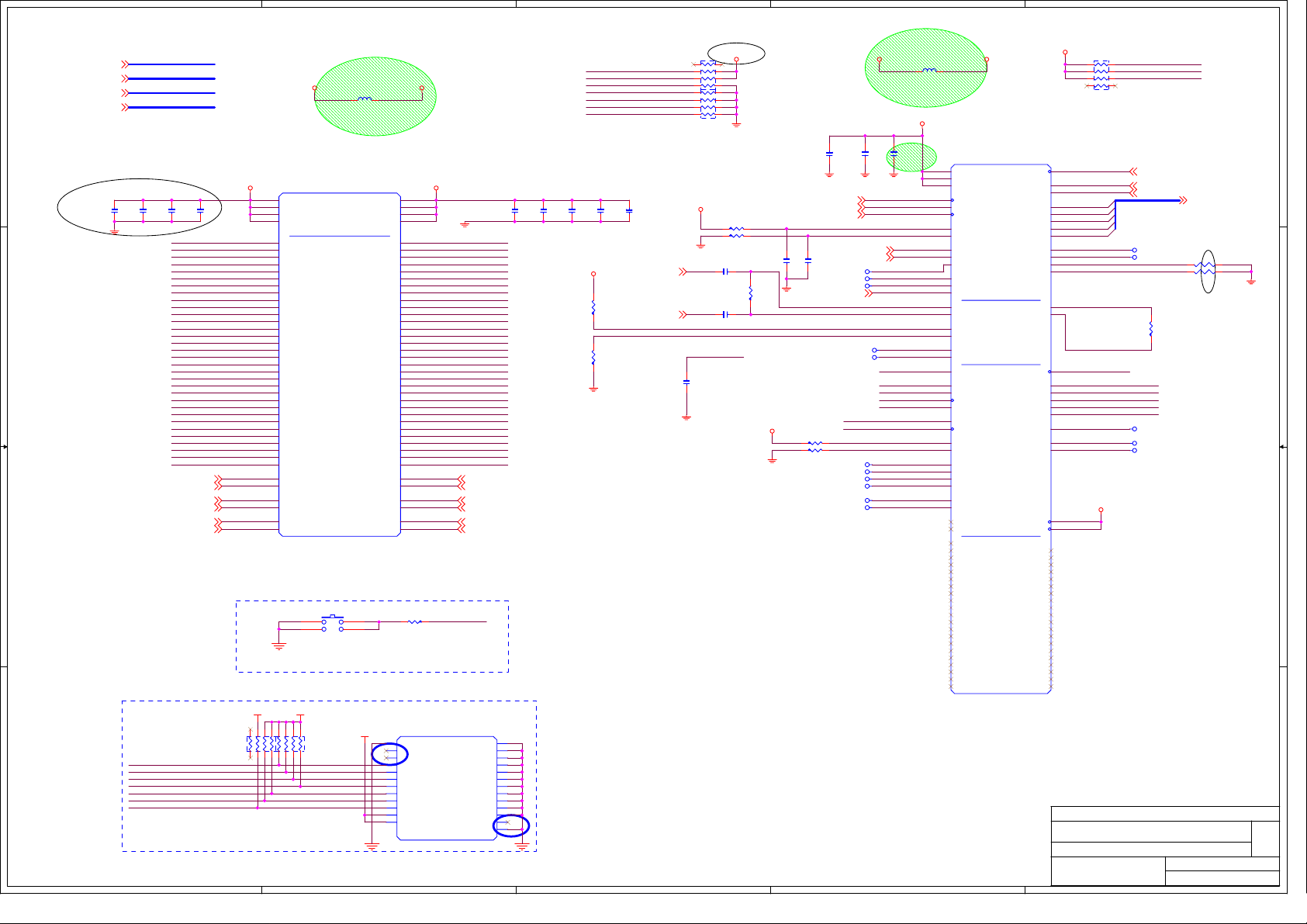Click the six-resistor network at top center
1307x924 pixels.
[x=708, y=89]
